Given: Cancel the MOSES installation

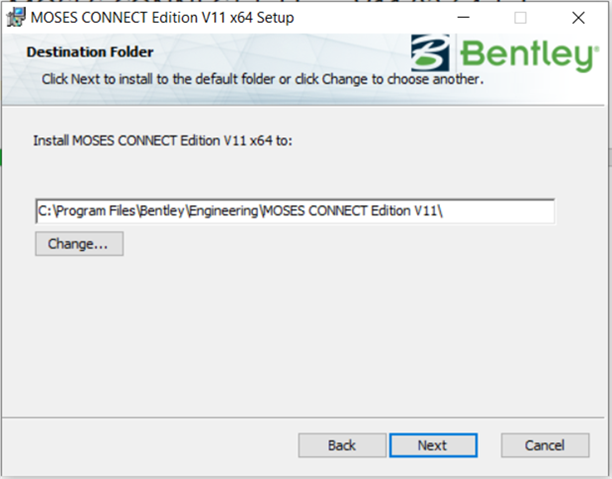Looking at the screenshot, I should click(x=545, y=445).
